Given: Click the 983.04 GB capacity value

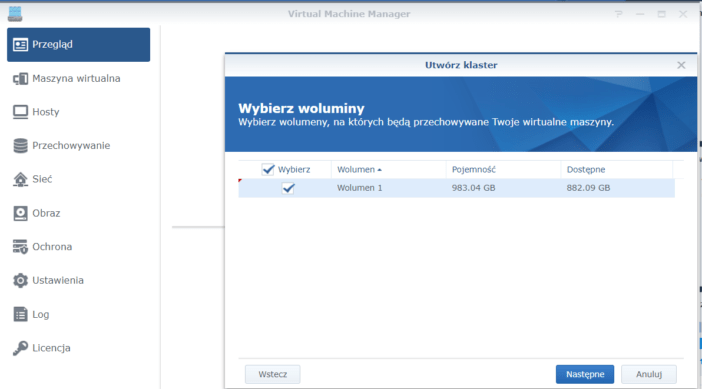Looking at the screenshot, I should pyautogui.click(x=473, y=188).
